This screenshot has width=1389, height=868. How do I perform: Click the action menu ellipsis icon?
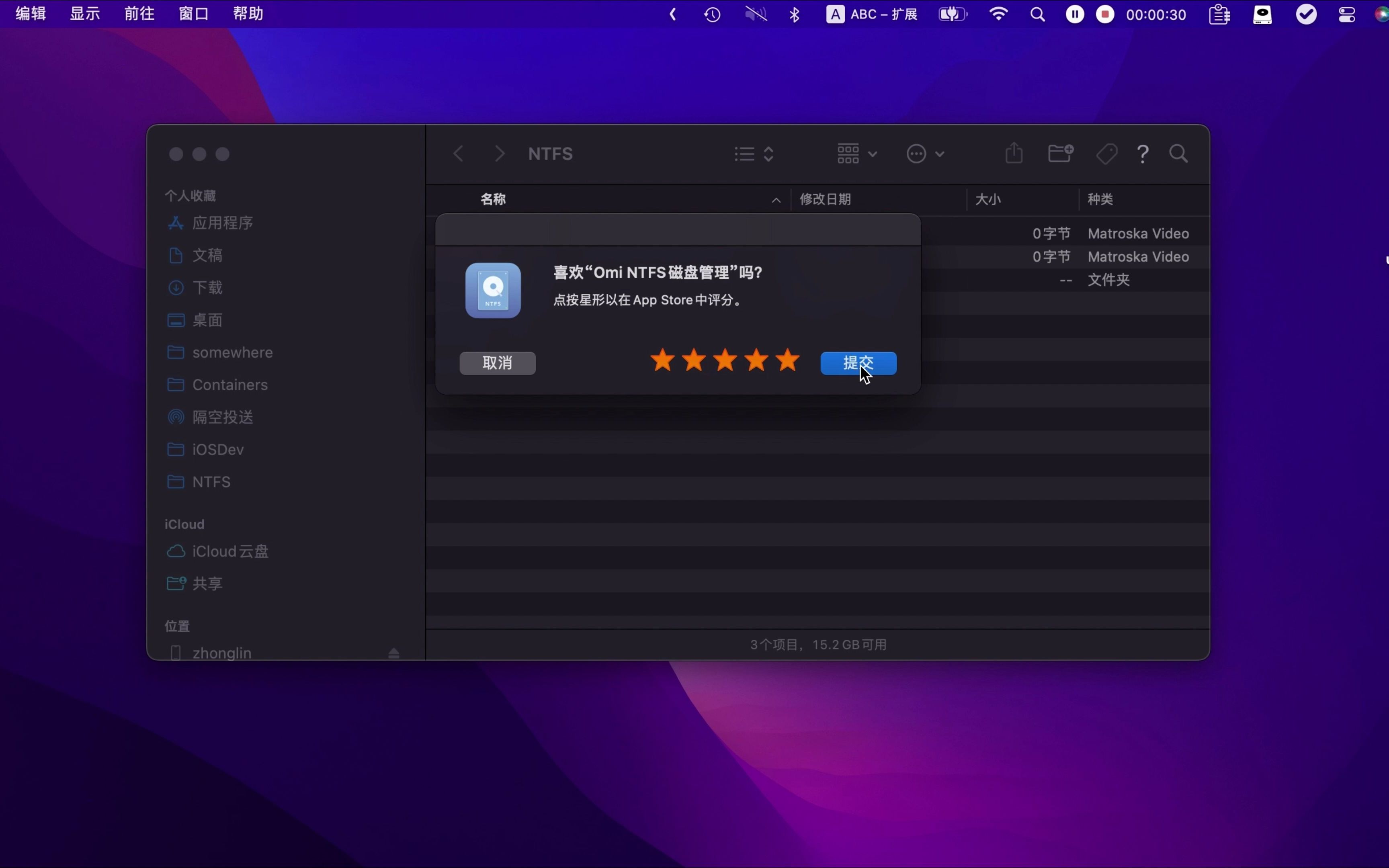[916, 153]
